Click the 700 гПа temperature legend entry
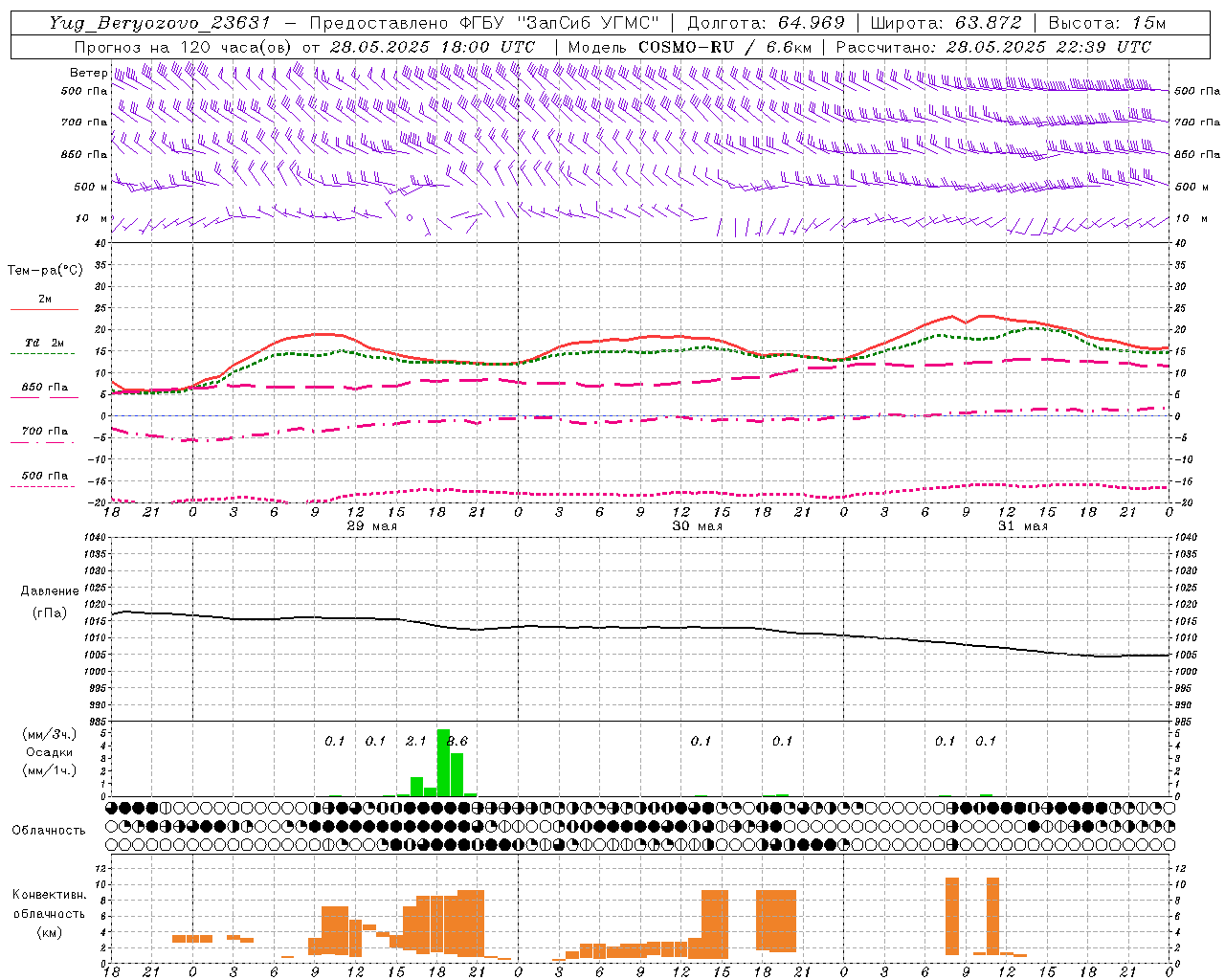 [x=45, y=432]
